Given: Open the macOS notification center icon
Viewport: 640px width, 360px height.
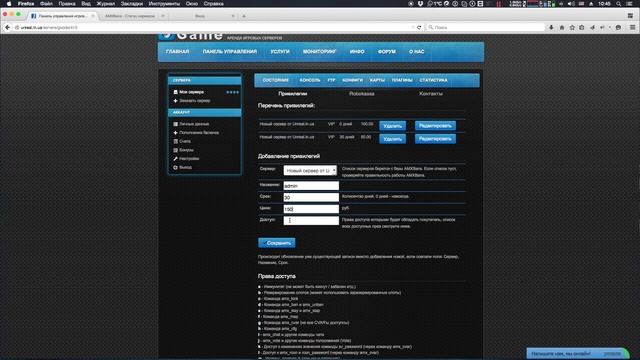Looking at the screenshot, I should tap(630, 4).
